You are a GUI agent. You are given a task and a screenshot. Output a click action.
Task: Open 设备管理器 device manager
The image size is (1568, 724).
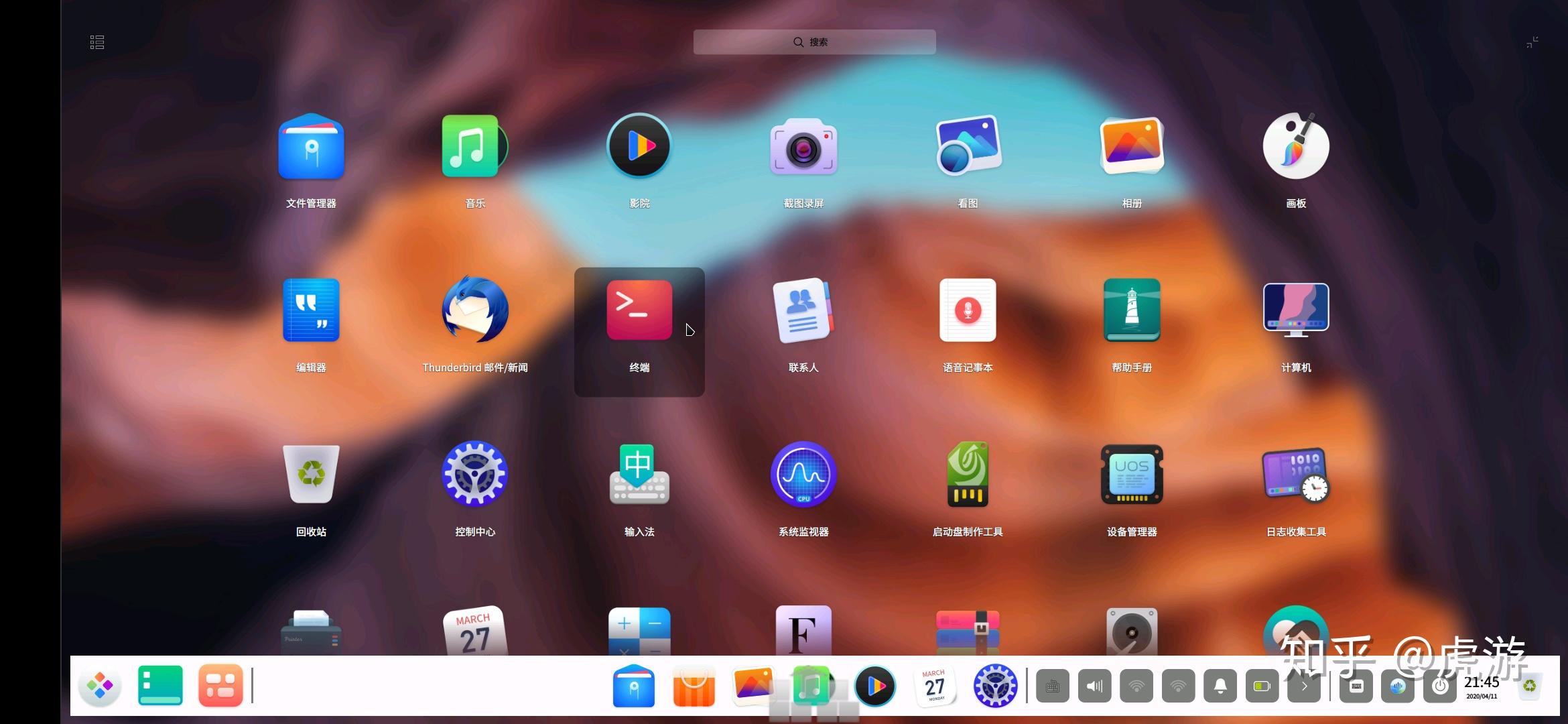pyautogui.click(x=1132, y=475)
